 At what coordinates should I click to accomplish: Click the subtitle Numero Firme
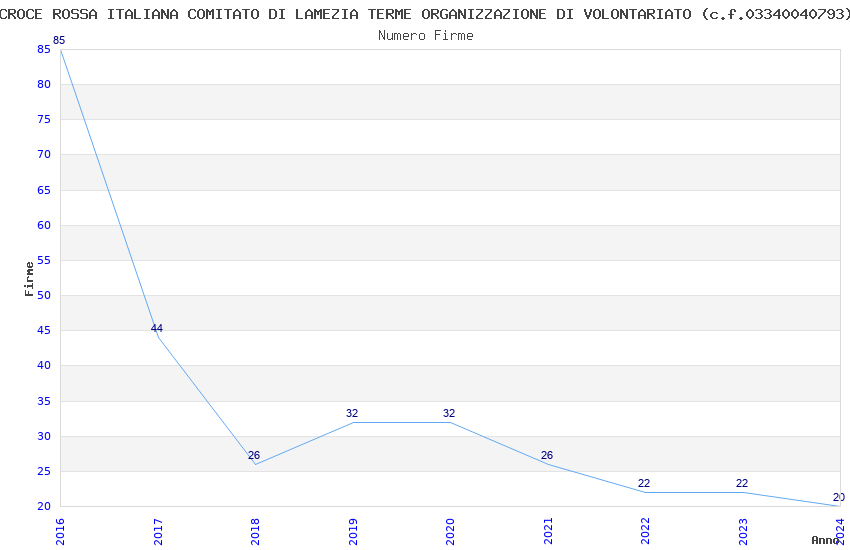pyautogui.click(x=426, y=35)
